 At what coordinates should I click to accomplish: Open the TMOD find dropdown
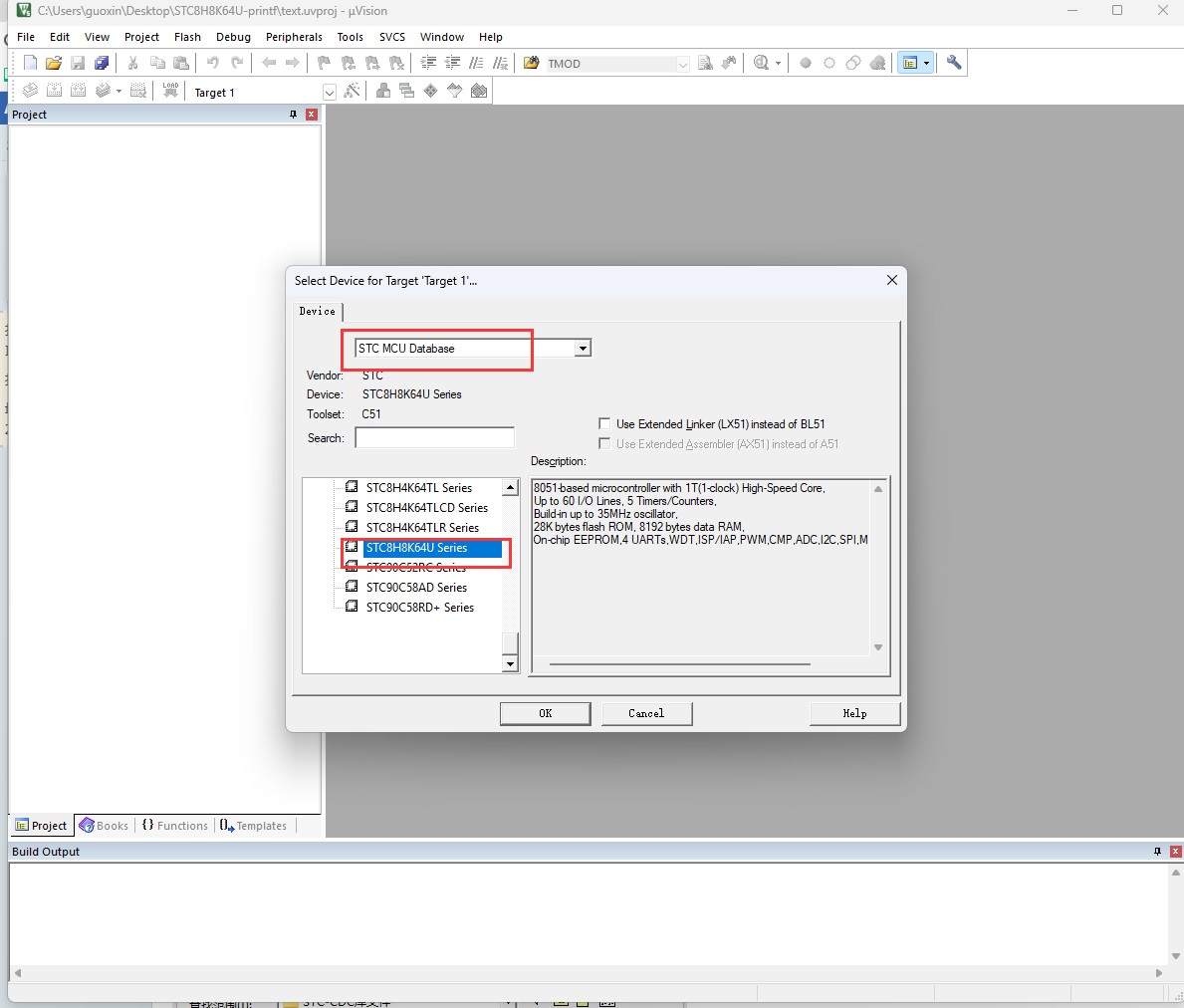[682, 64]
